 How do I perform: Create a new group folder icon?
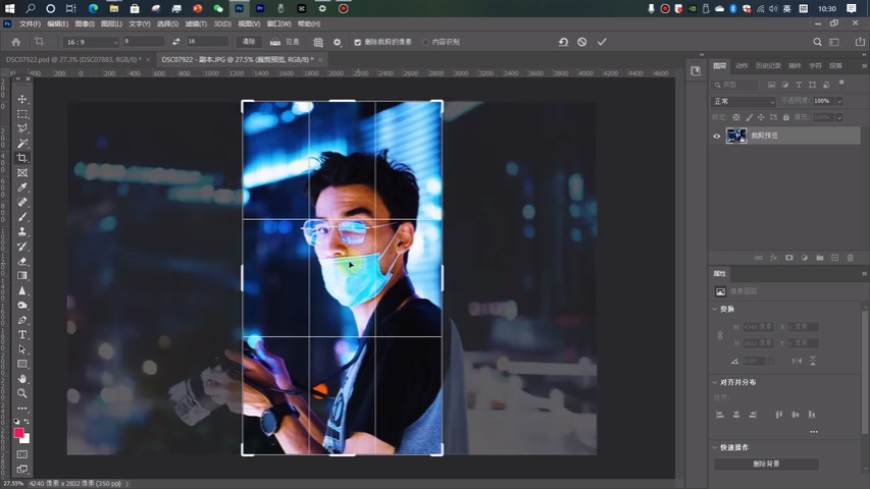point(820,258)
